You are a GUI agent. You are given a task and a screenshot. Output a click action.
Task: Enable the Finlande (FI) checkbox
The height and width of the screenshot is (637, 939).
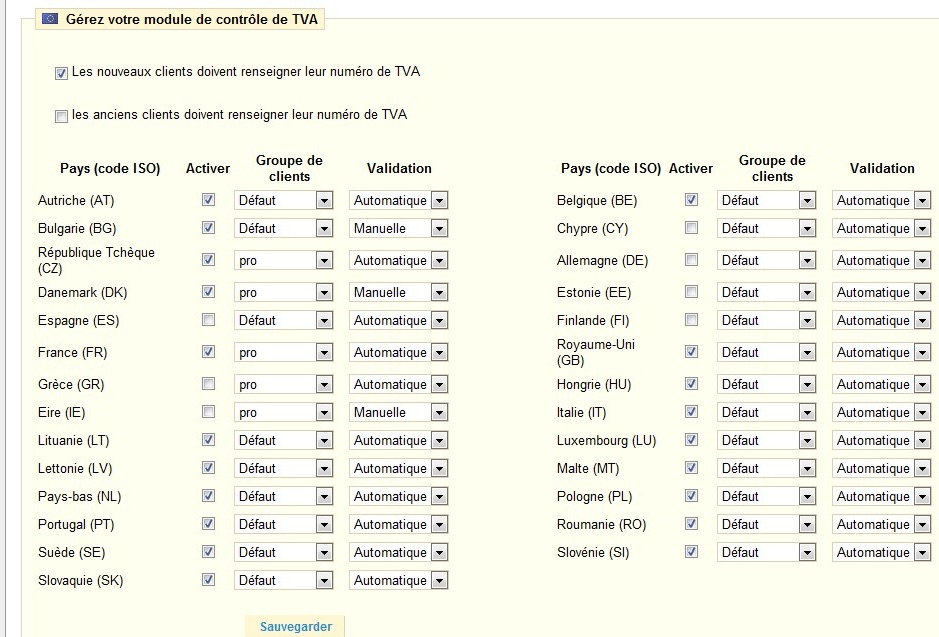coord(691,320)
